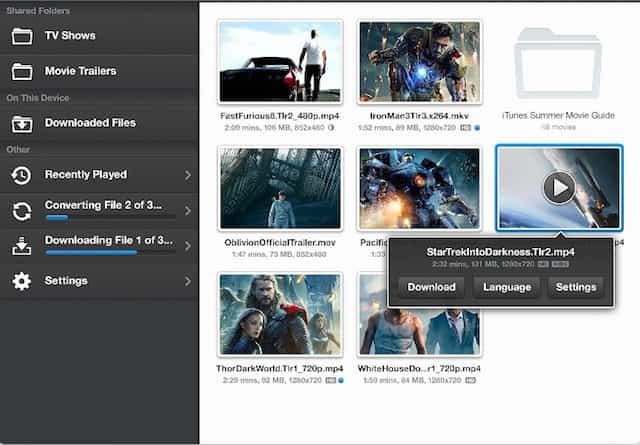Viewport: 640px width, 445px height.
Task: Click the FastFurious6.Tlr2_480p.mp4 file name
Action: pos(280,116)
